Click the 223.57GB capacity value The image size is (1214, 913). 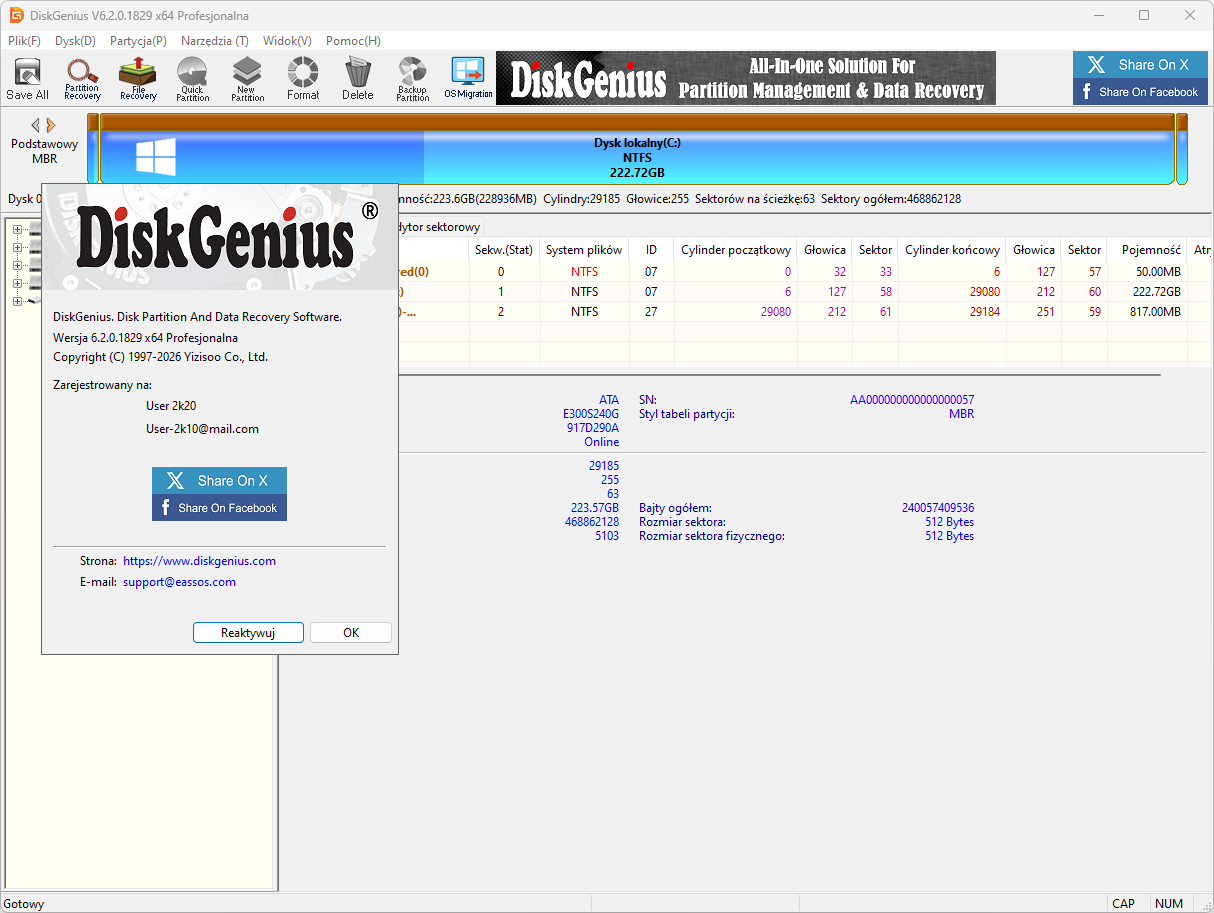(x=595, y=508)
